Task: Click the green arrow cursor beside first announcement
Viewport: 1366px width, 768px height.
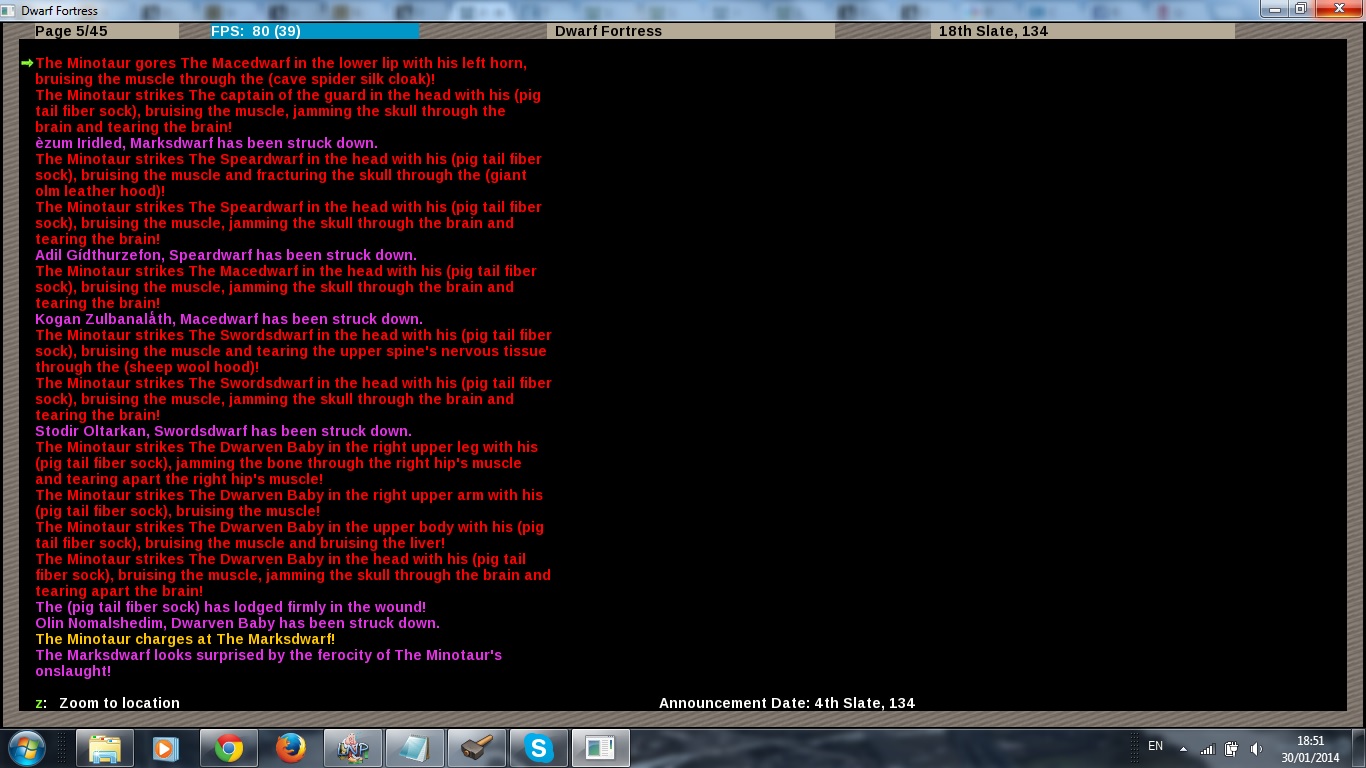Action: click(27, 63)
